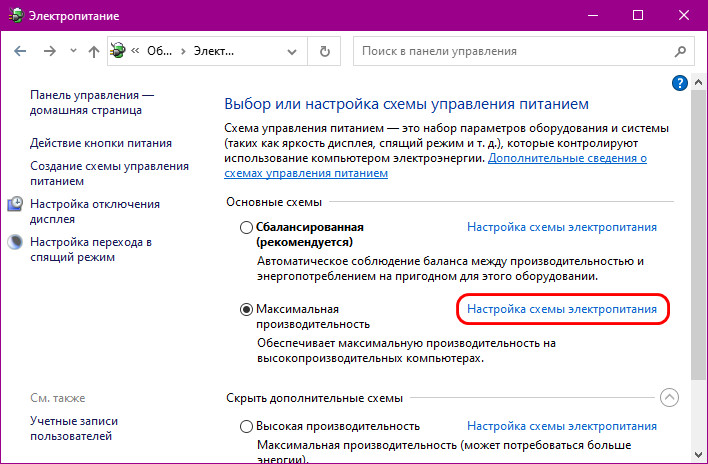Open the address bar history dropdown
Image resolution: width=708 pixels, height=464 pixels.
293,50
